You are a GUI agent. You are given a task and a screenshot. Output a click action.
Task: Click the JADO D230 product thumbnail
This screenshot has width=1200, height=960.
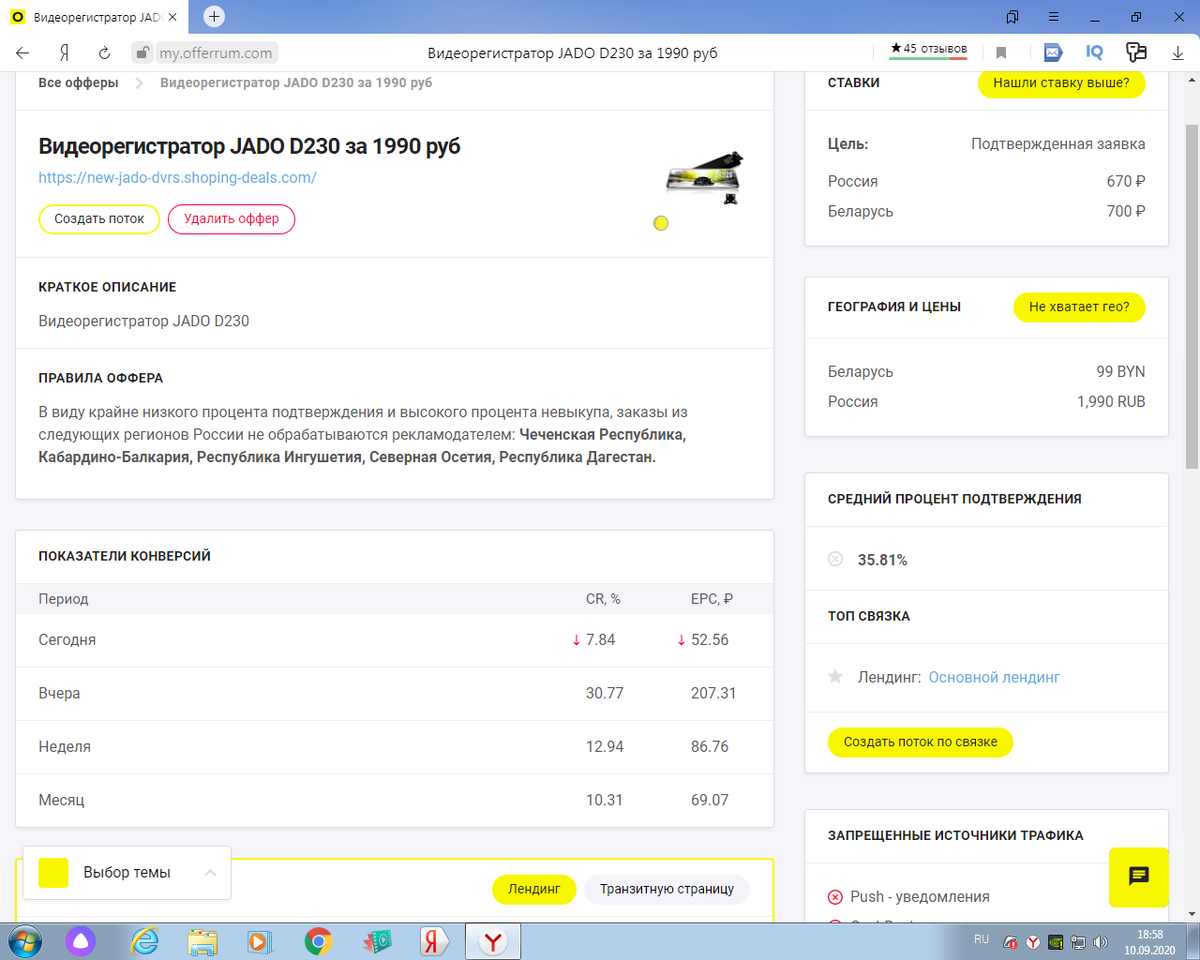click(x=706, y=177)
